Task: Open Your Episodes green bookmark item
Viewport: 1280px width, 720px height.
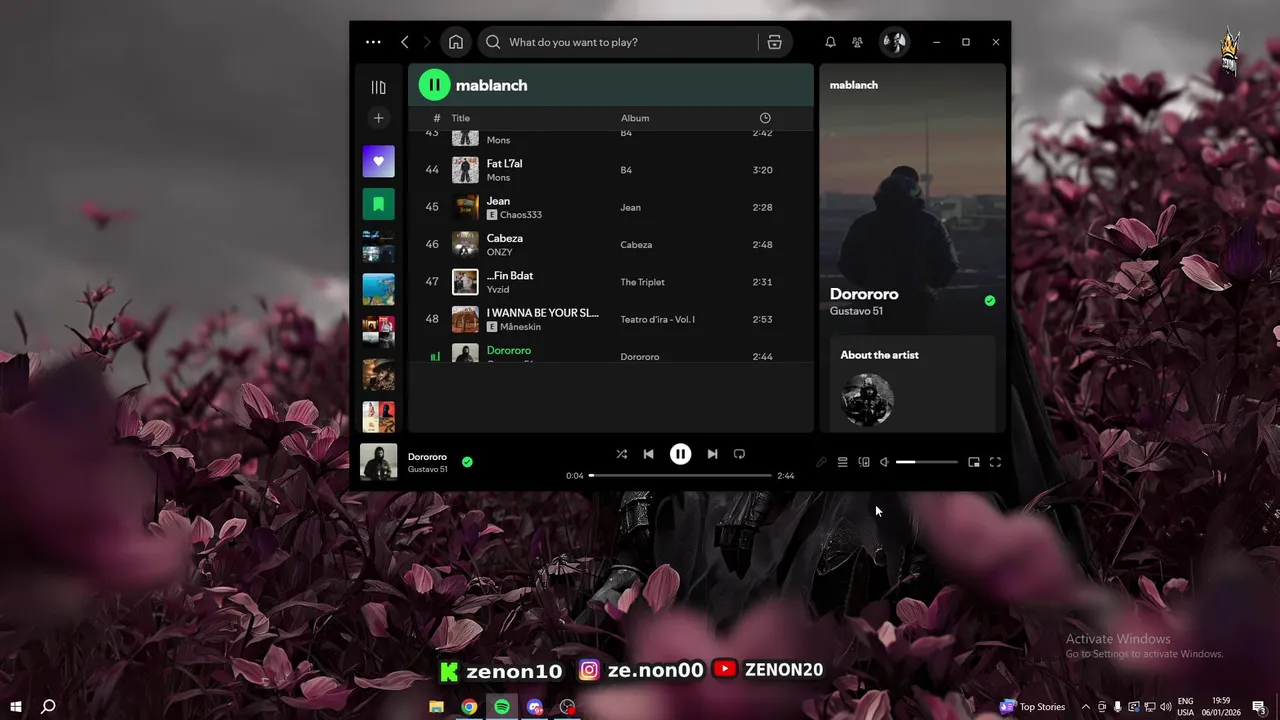Action: tap(378, 204)
